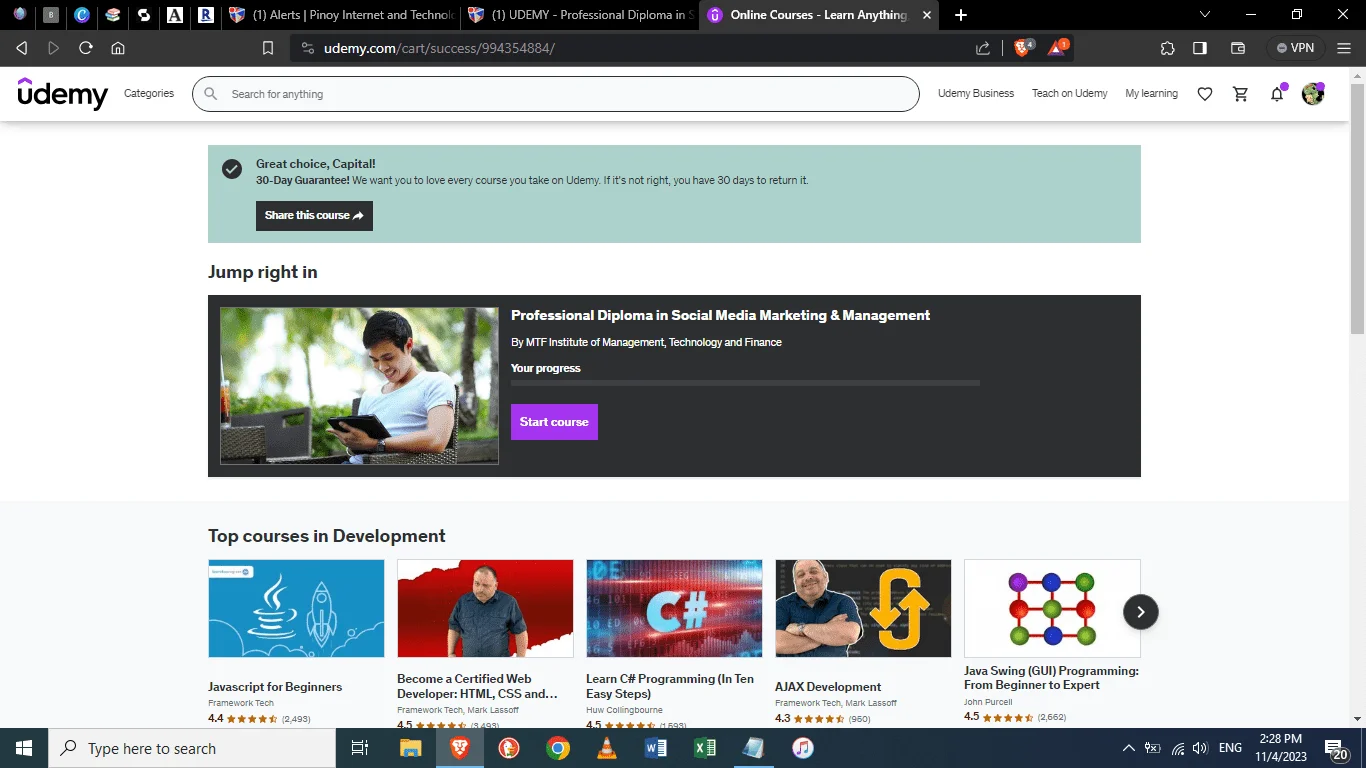Image resolution: width=1366 pixels, height=768 pixels.
Task: Open Professional Diploma in Social Media course title
Action: (720, 315)
